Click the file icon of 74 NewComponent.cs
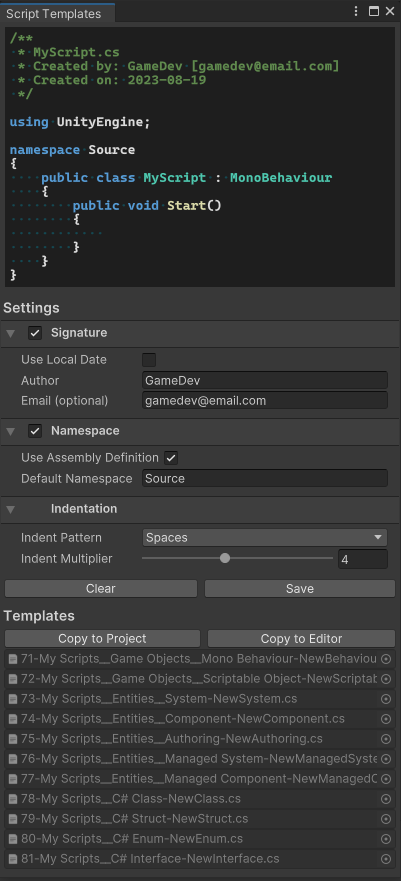This screenshot has width=401, height=881. (13, 719)
